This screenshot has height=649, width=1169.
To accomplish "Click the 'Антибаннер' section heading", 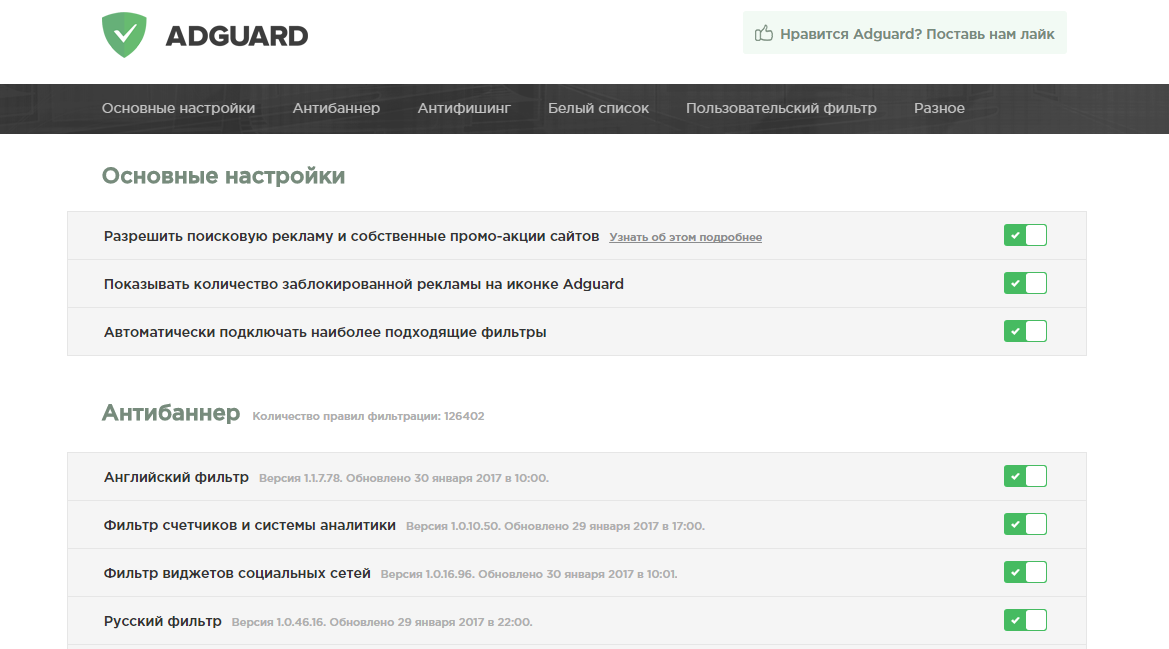I will click(x=171, y=412).
